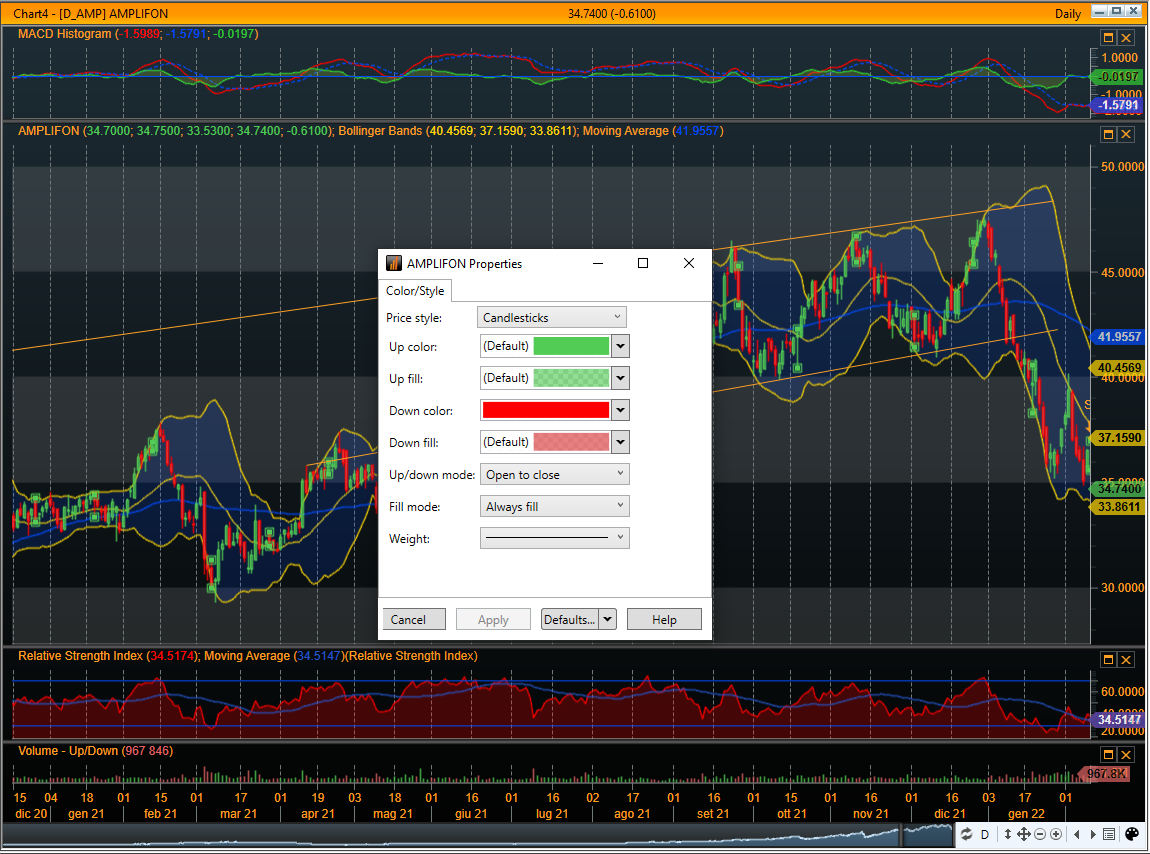Maximize the MACD Histogram pane
The width and height of the screenshot is (1150, 854).
pyautogui.click(x=1108, y=37)
